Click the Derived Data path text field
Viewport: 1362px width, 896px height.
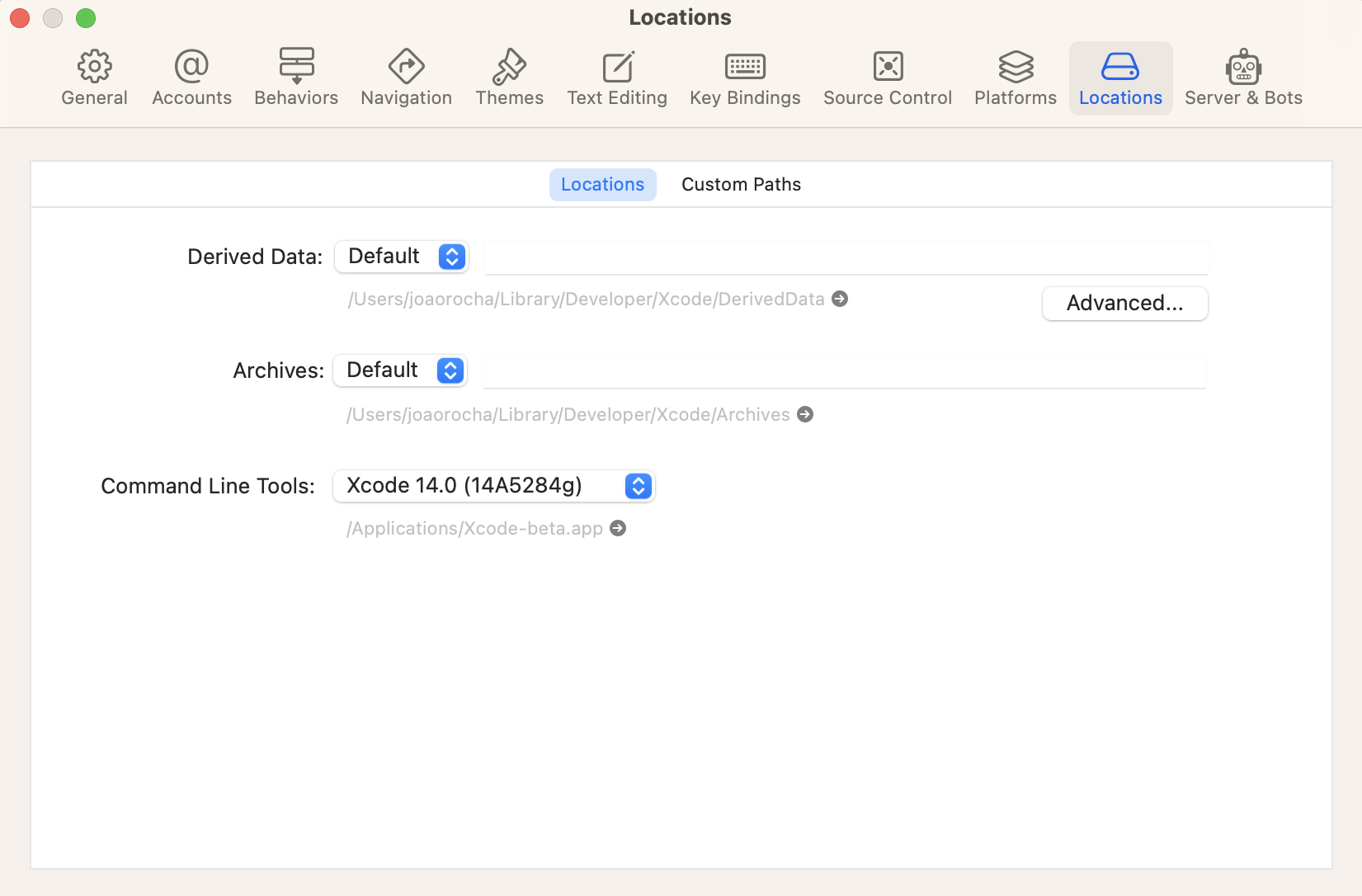pos(845,257)
